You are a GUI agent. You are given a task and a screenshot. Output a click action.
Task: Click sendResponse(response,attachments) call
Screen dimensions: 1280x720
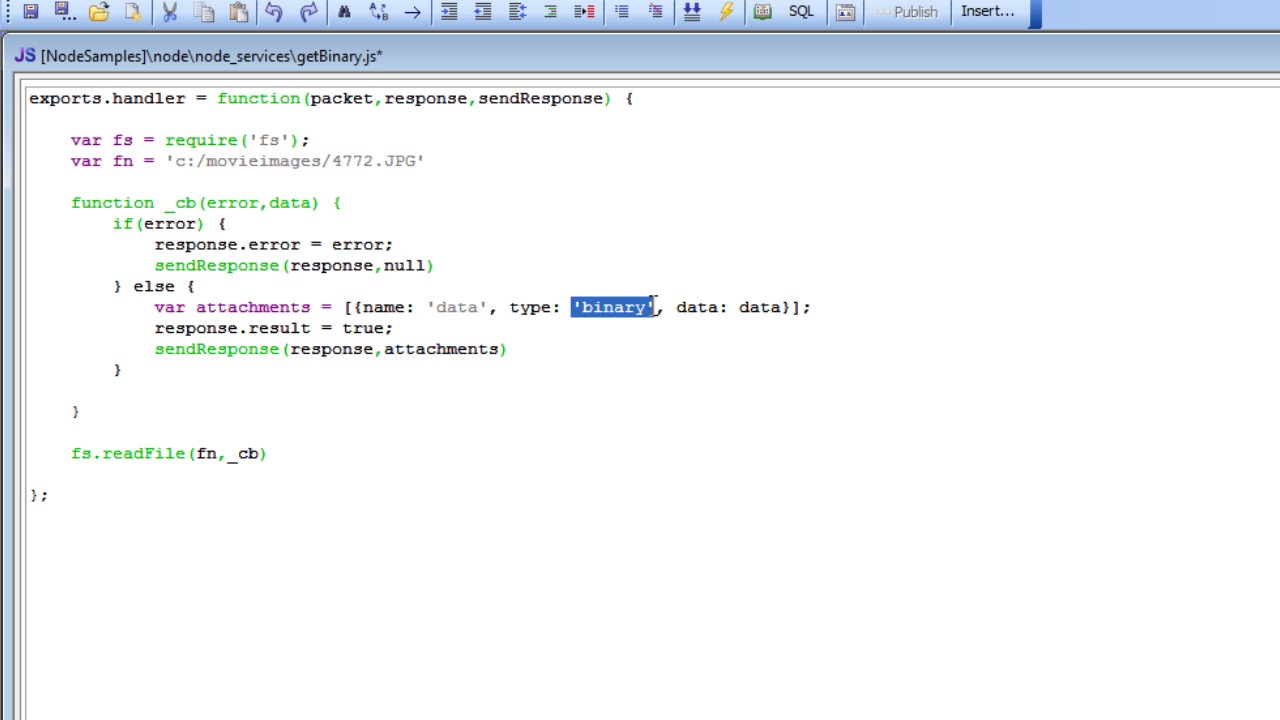[x=331, y=349]
